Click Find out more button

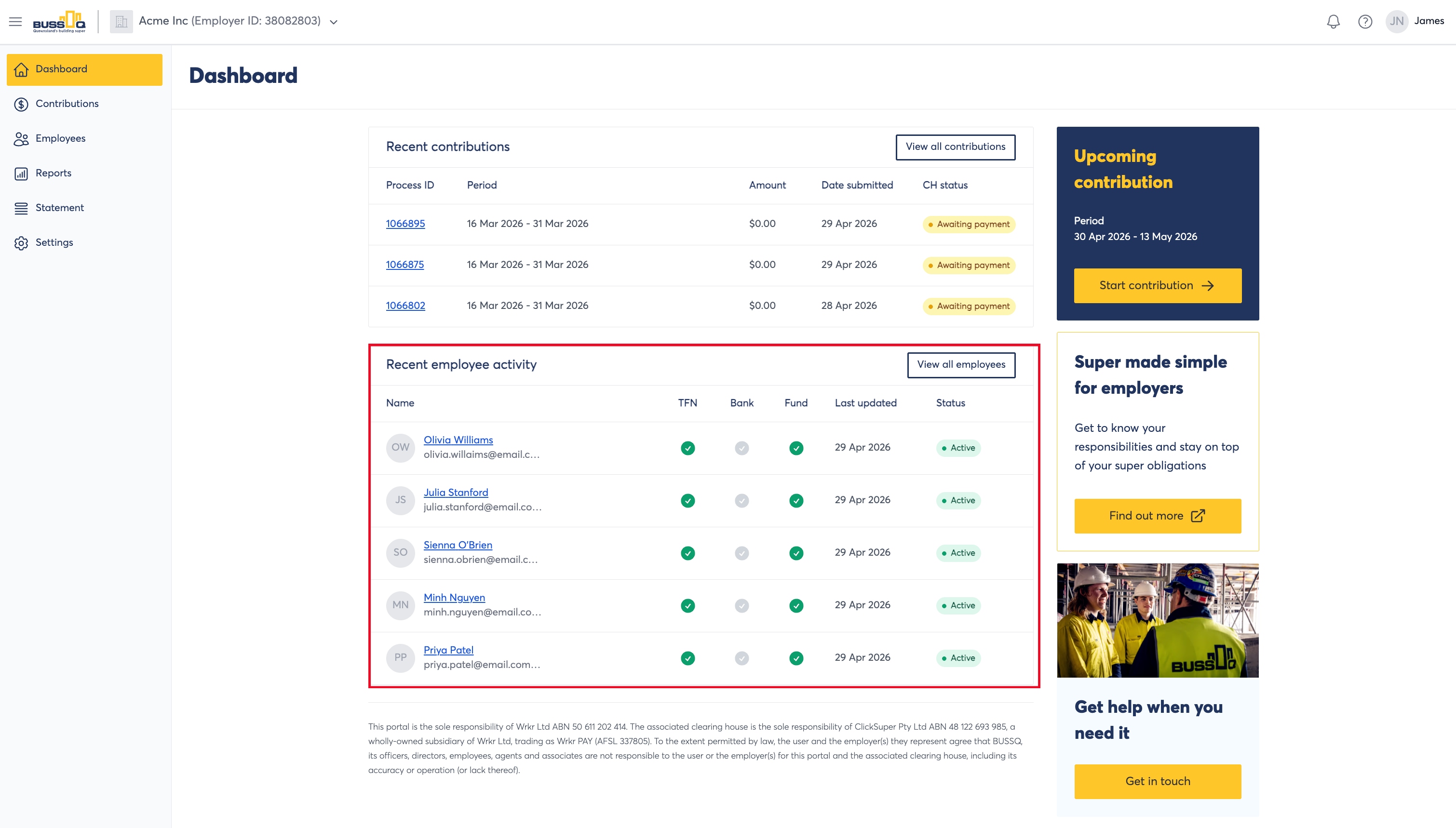coord(1158,516)
